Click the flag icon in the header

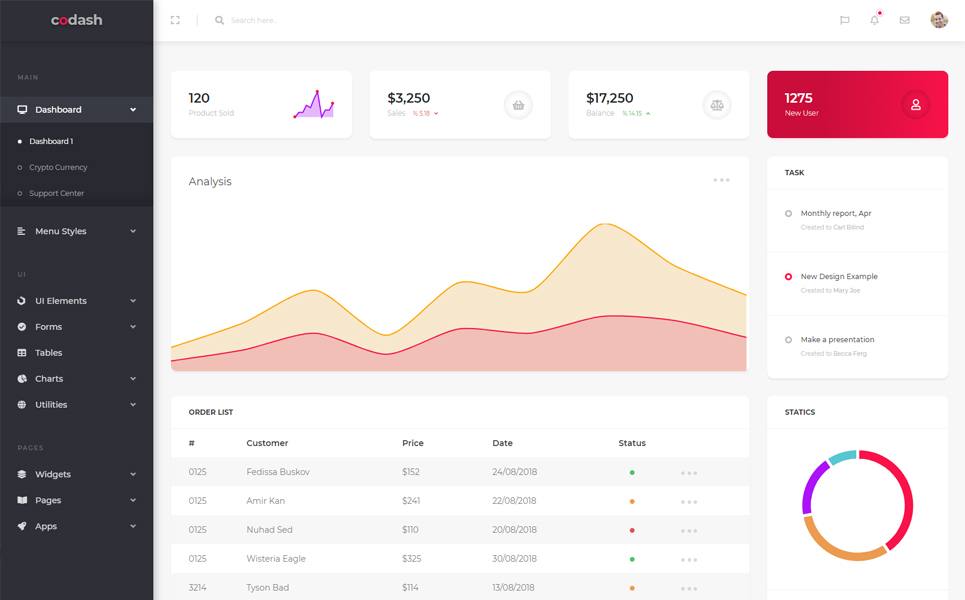tap(844, 20)
